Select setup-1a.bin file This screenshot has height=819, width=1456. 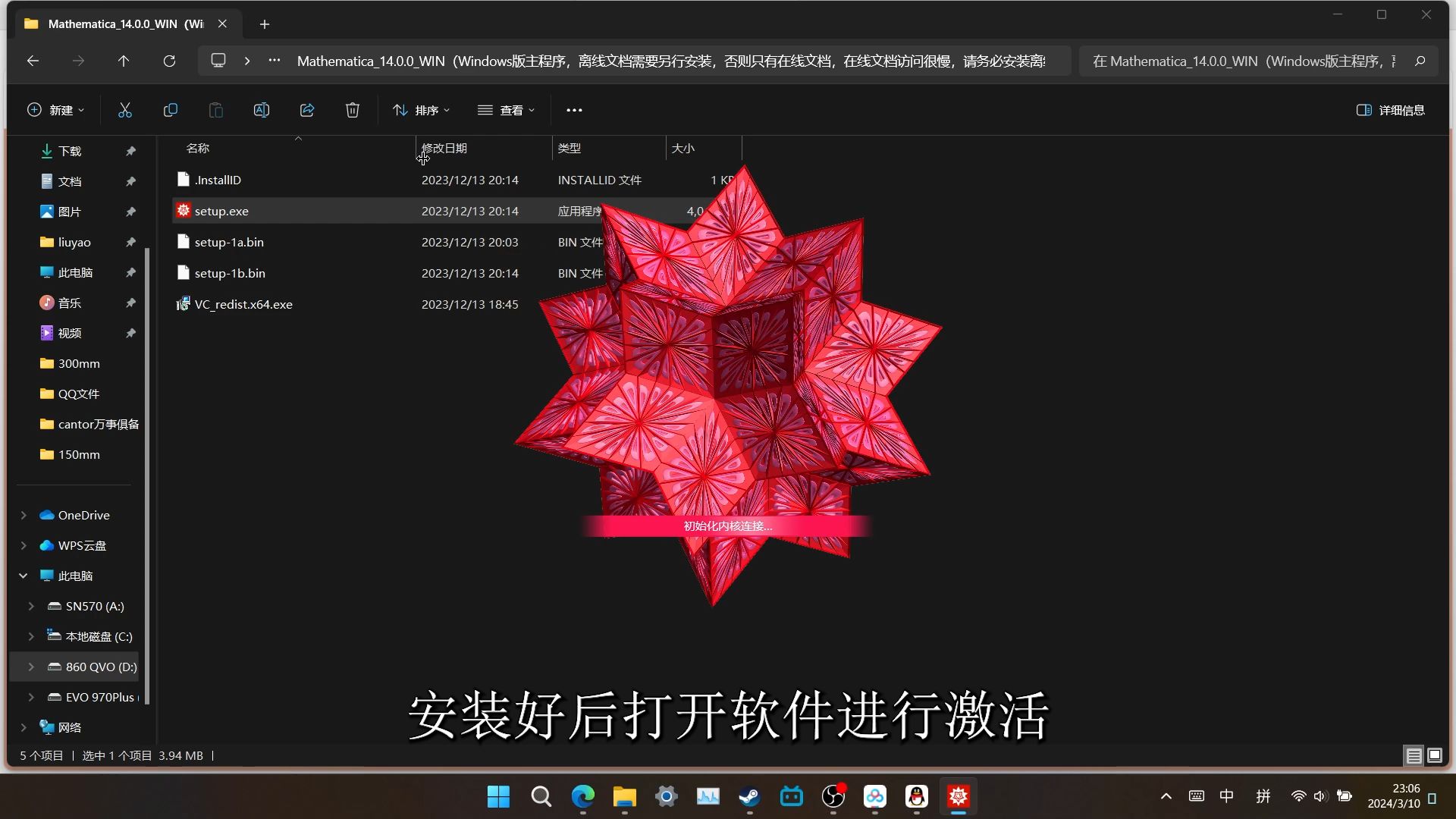(229, 242)
